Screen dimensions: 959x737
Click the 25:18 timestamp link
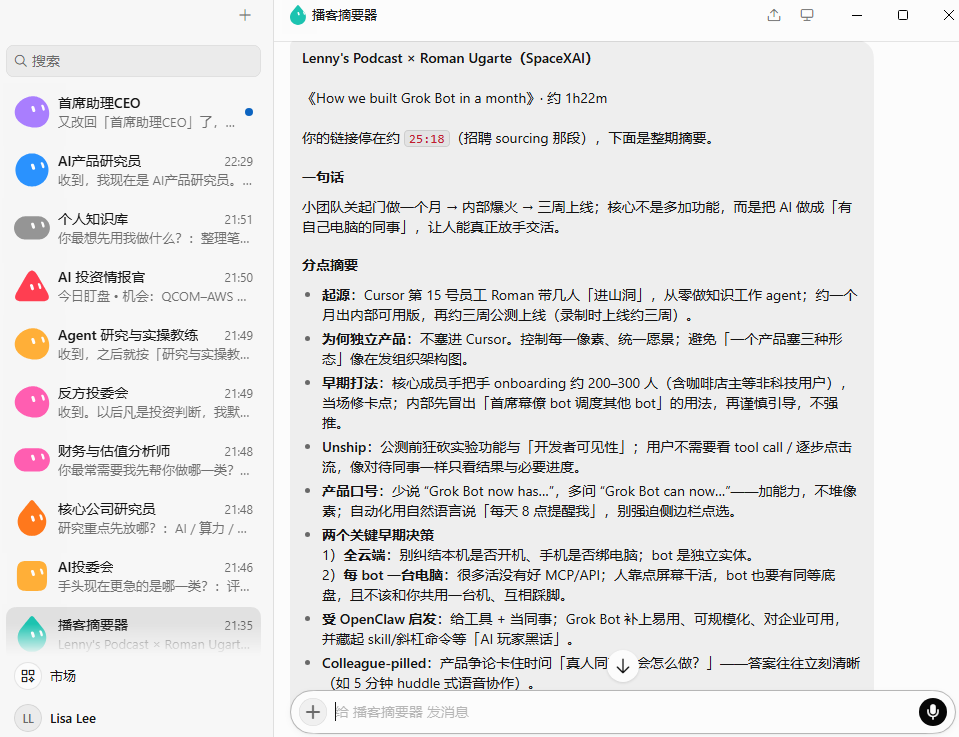point(426,139)
